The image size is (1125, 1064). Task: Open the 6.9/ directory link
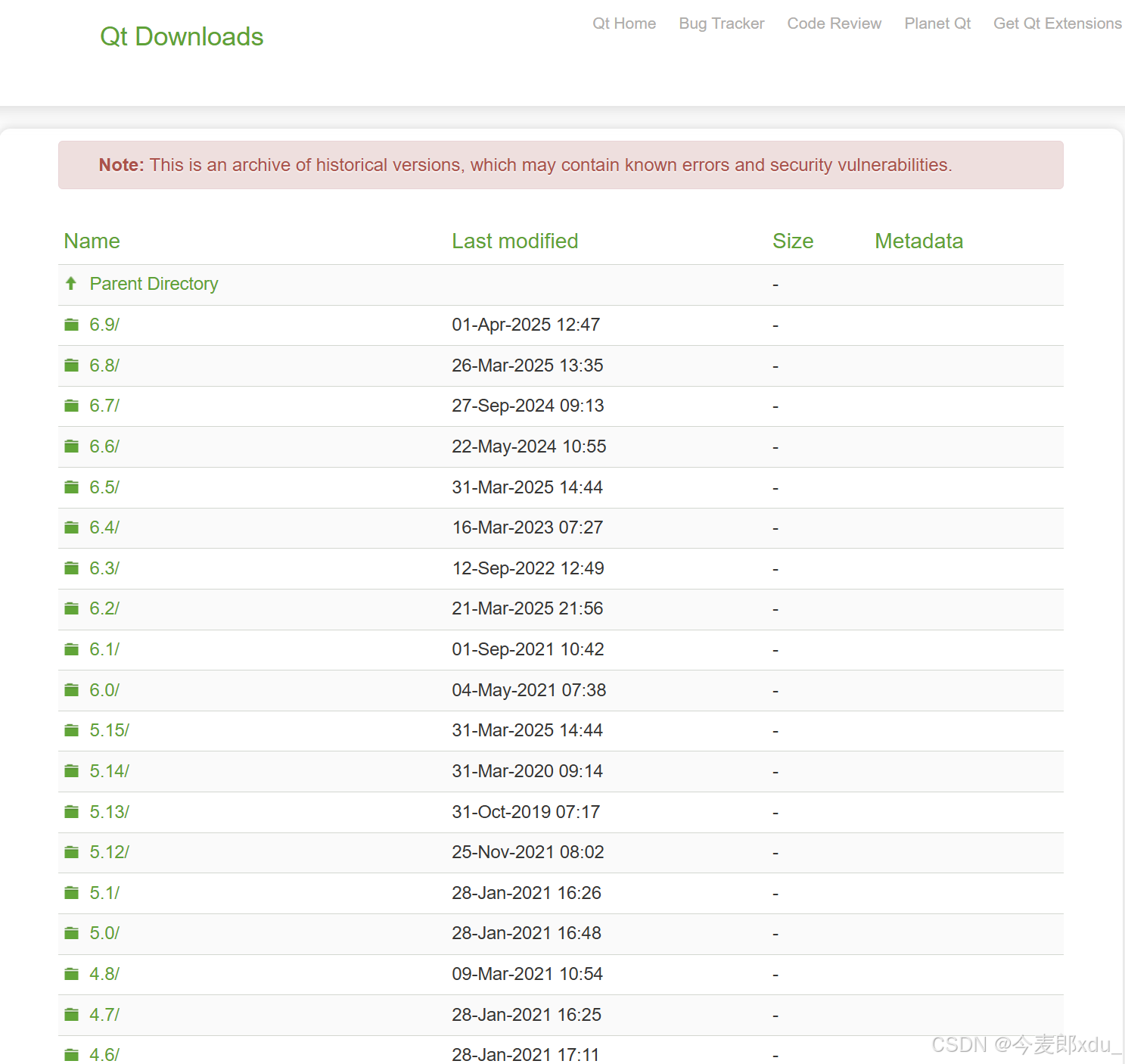point(104,325)
